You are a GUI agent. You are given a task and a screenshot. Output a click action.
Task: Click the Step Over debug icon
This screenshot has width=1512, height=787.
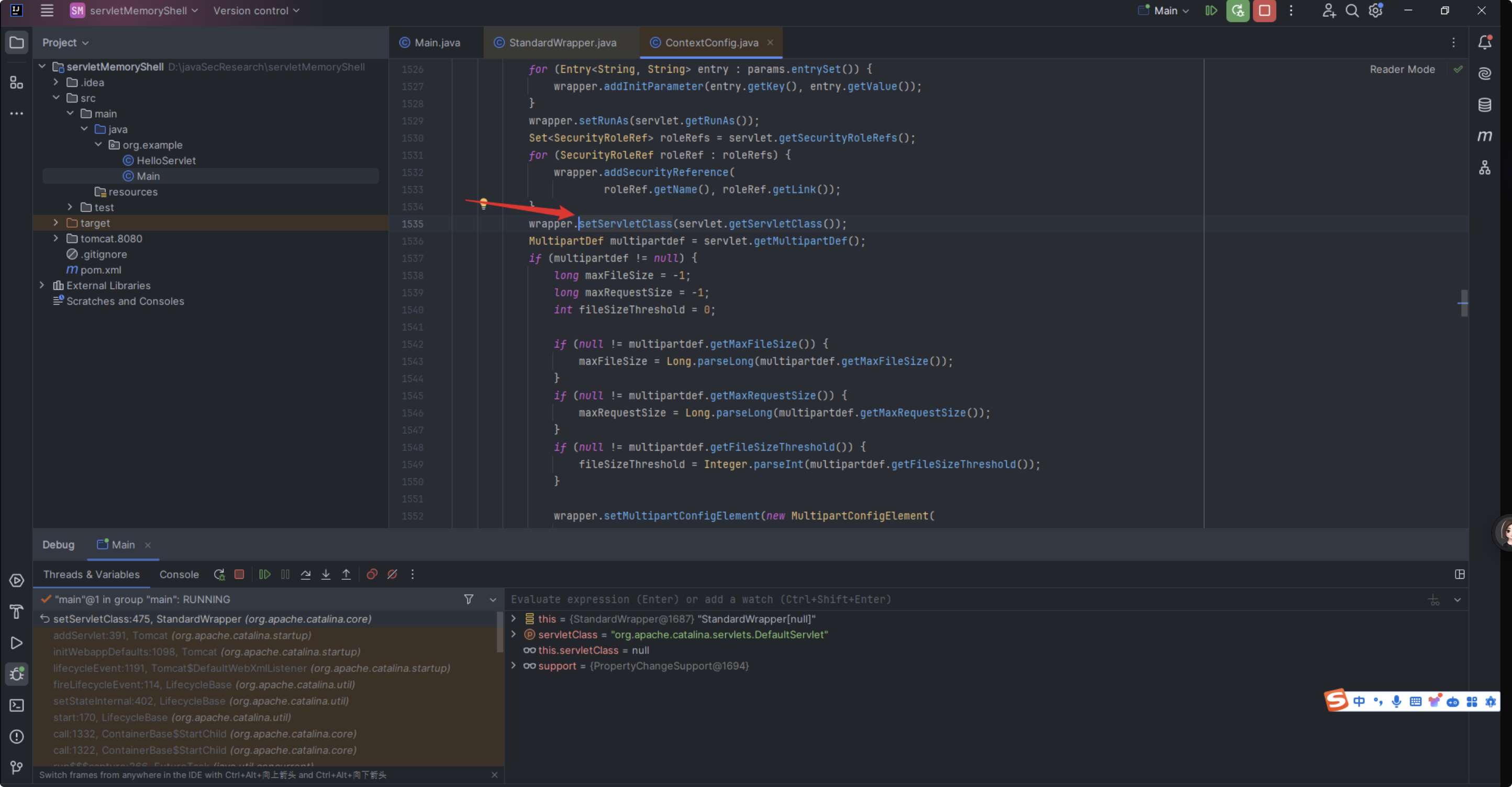click(306, 574)
